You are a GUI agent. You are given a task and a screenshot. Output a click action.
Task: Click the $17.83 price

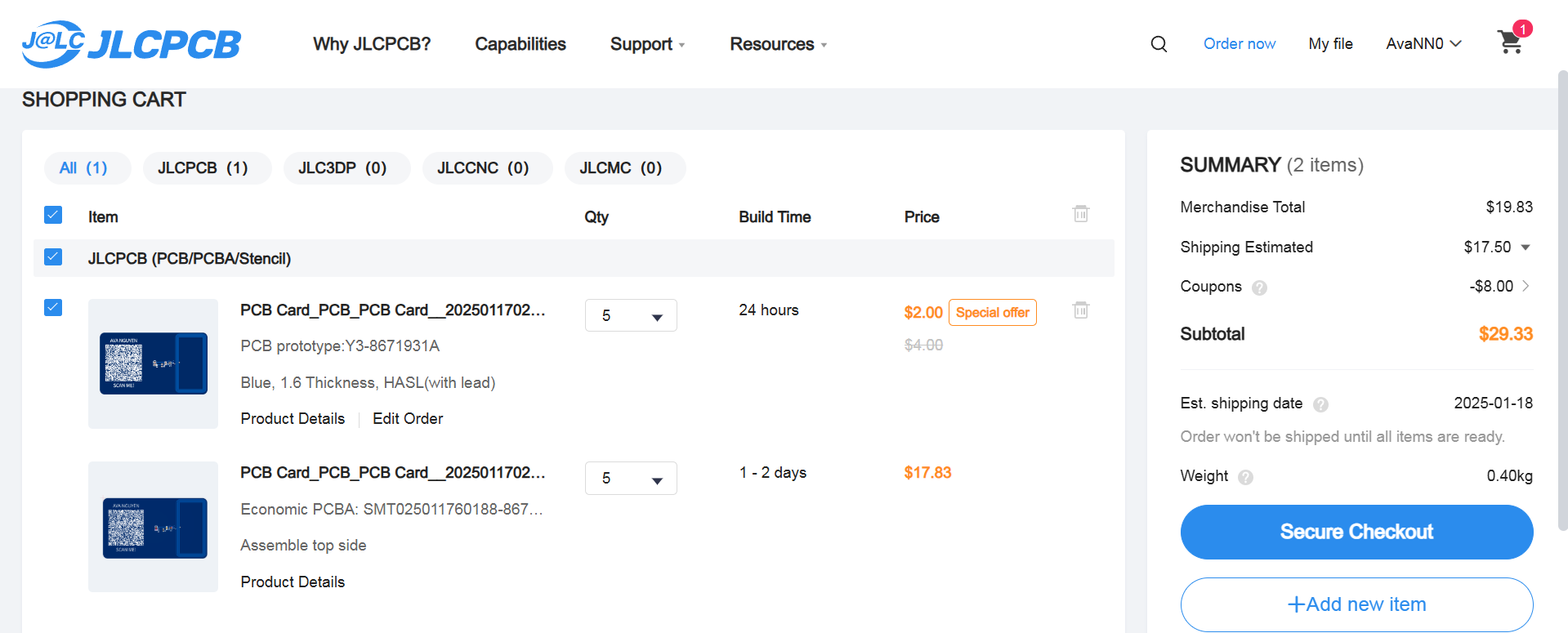click(927, 473)
